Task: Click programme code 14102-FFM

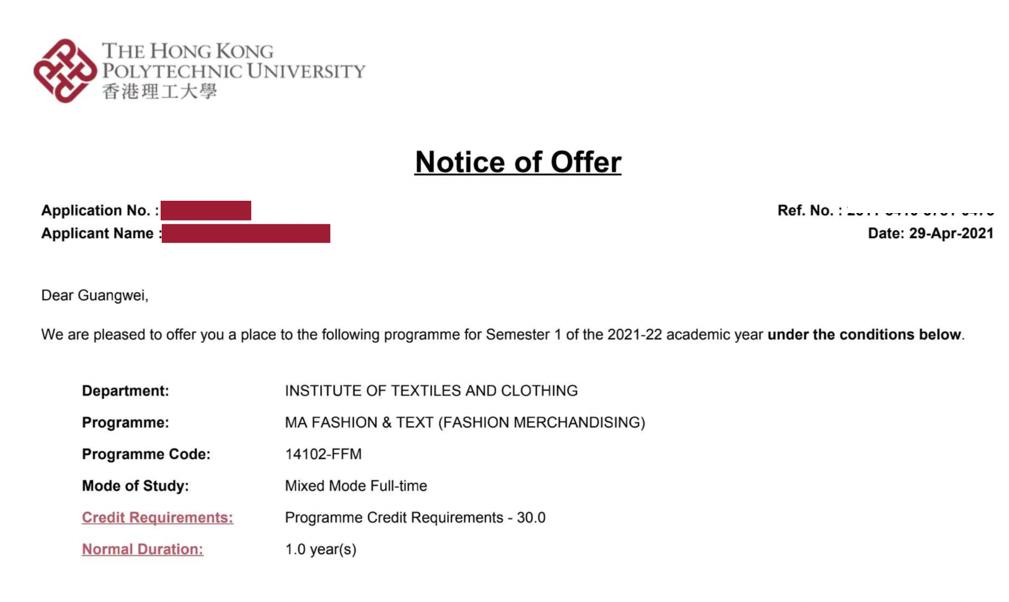Action: (x=323, y=454)
